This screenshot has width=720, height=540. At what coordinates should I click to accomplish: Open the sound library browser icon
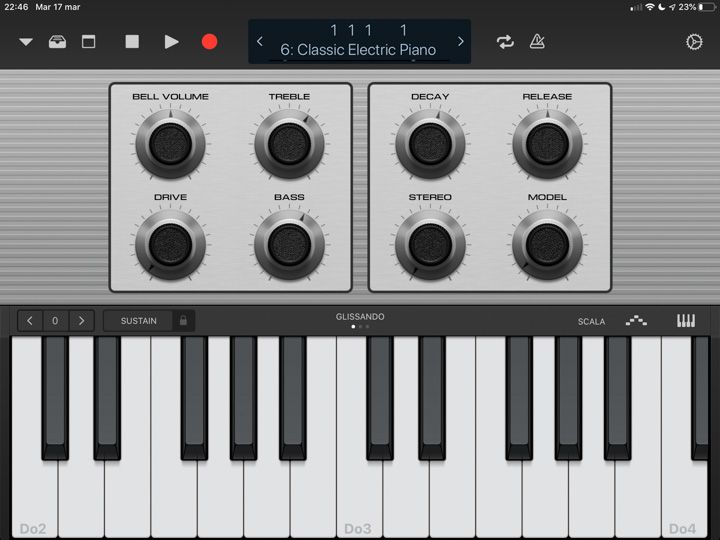(57, 42)
